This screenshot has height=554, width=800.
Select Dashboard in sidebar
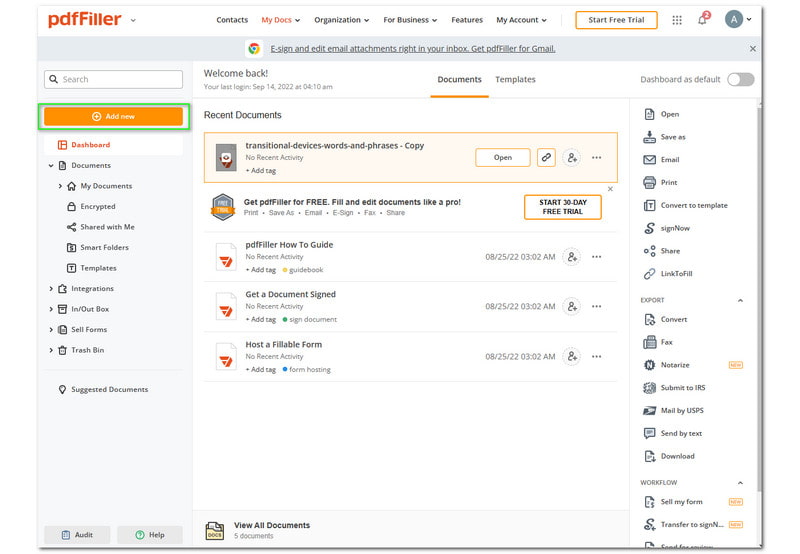click(113, 145)
